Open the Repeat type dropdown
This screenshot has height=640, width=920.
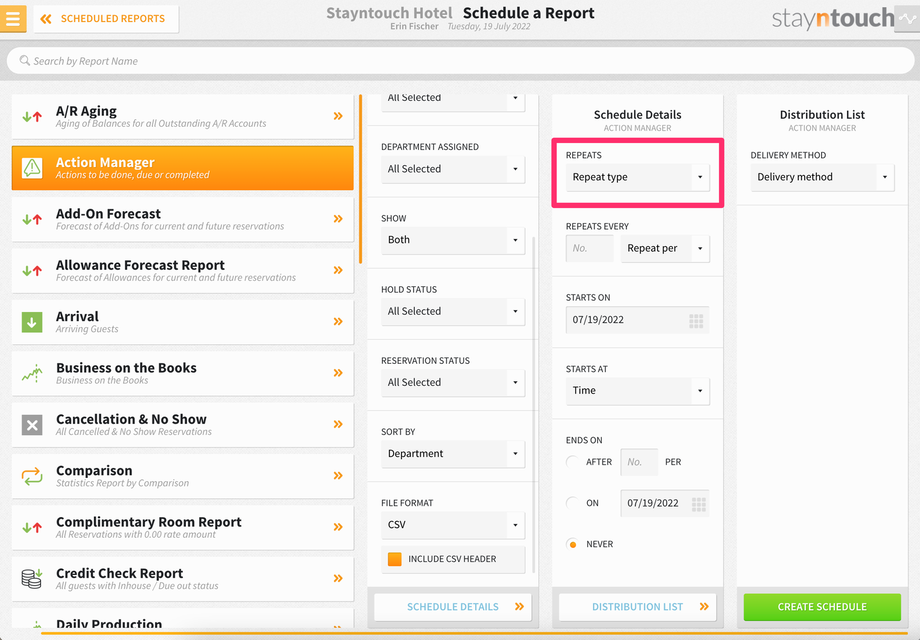pyautogui.click(x=638, y=177)
